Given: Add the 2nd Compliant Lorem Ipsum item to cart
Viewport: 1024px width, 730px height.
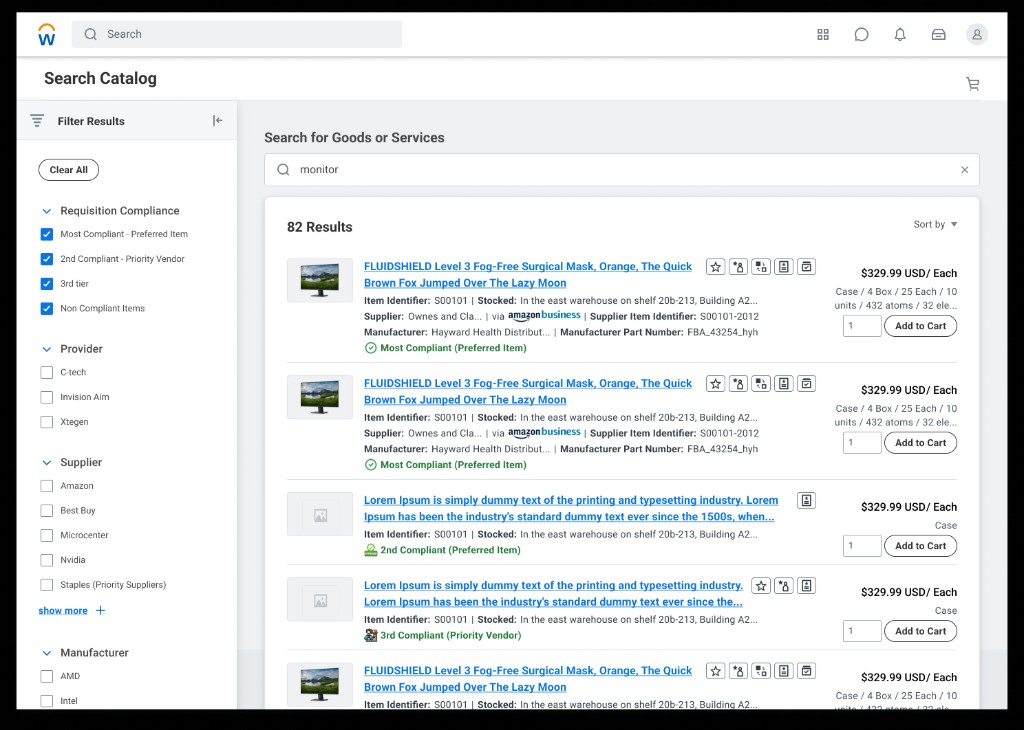Looking at the screenshot, I should point(920,546).
